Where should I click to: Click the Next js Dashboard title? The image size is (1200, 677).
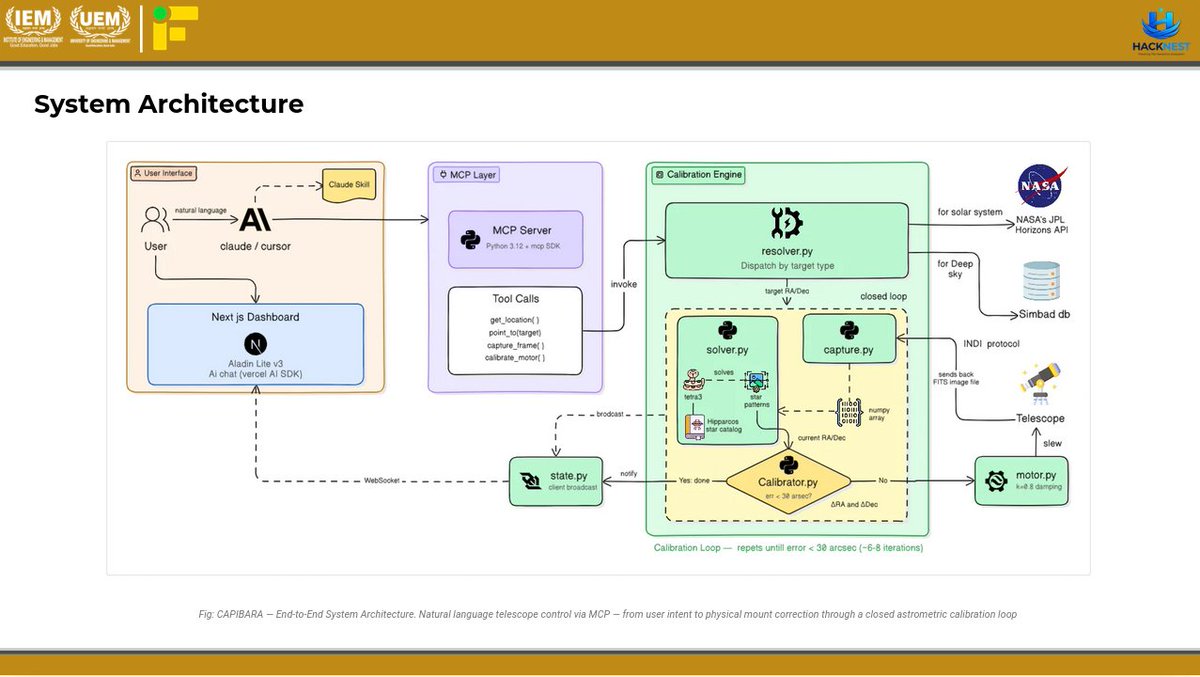256,317
